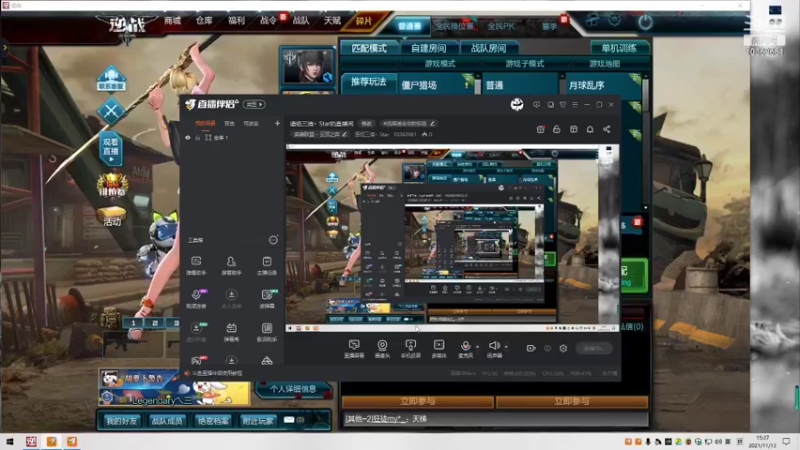Viewport: 800px width, 450px height.
Task: Click the share icon in streaming app
Action: point(607,129)
